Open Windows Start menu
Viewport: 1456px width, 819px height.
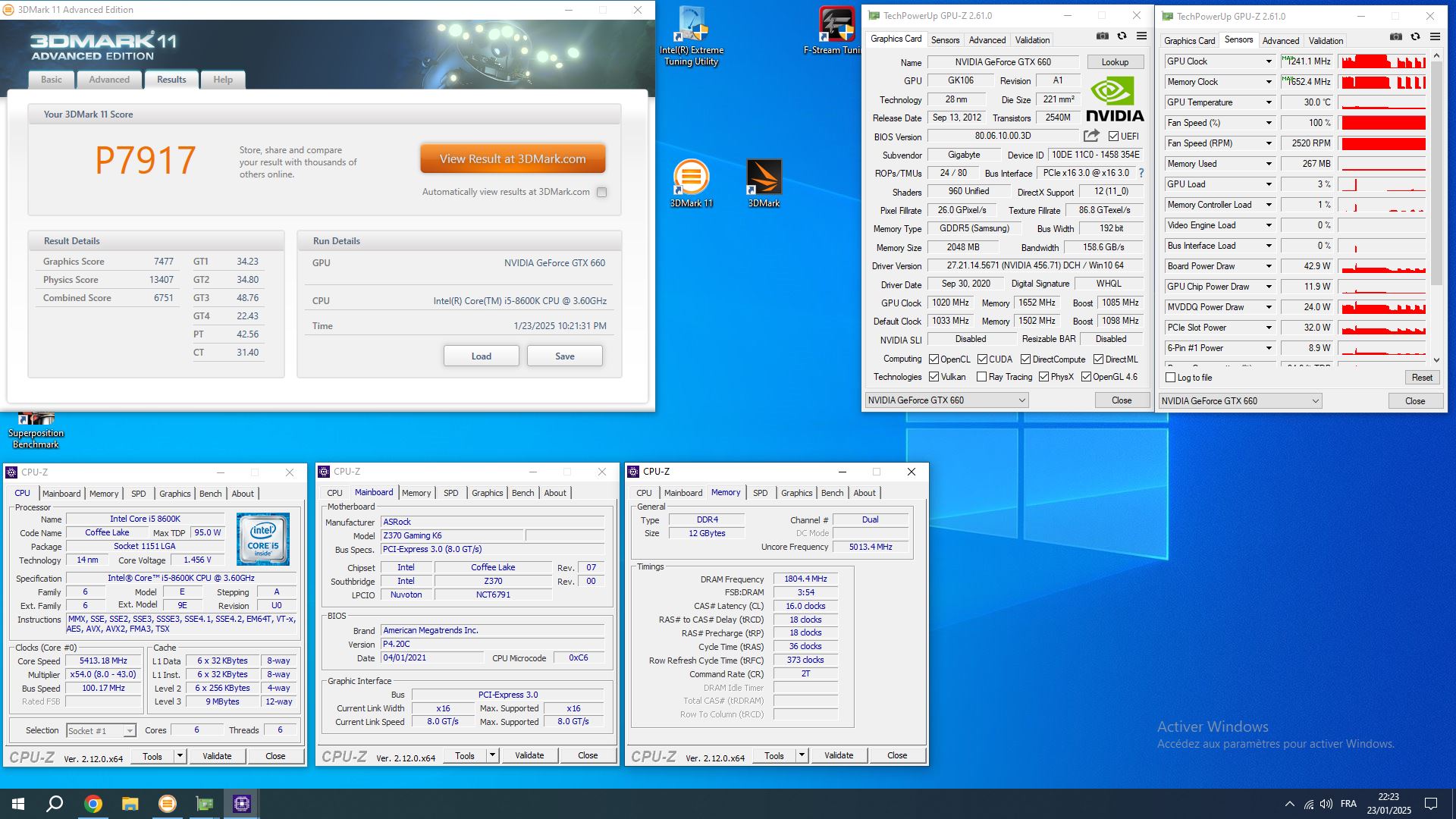click(x=18, y=804)
